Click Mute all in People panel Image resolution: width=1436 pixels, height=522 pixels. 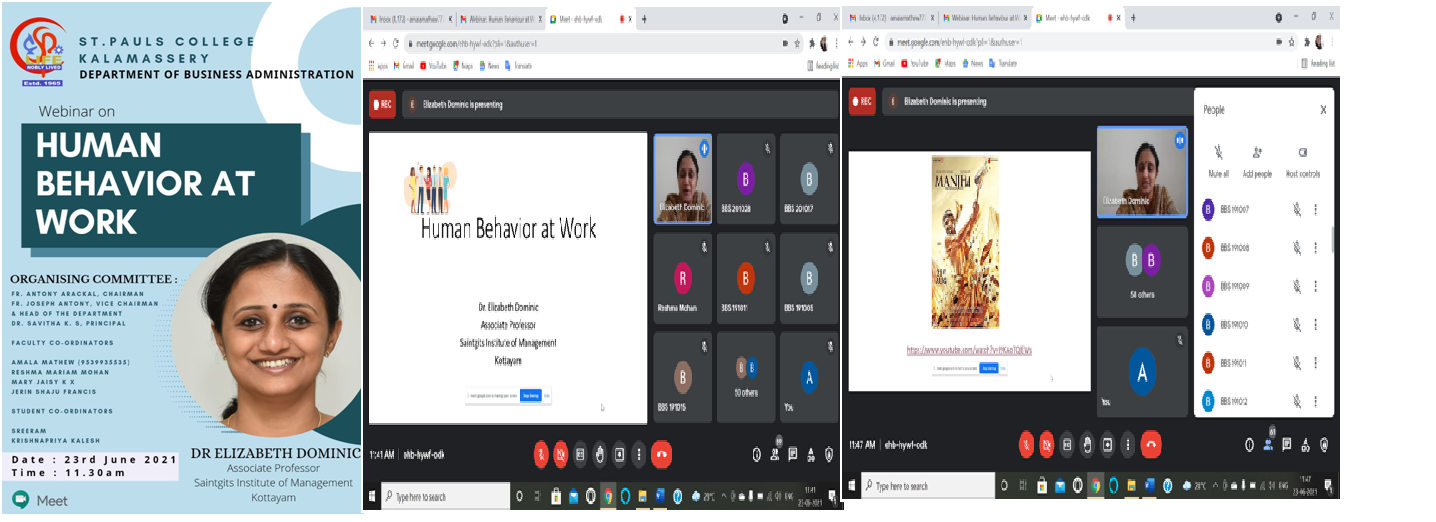click(1218, 160)
